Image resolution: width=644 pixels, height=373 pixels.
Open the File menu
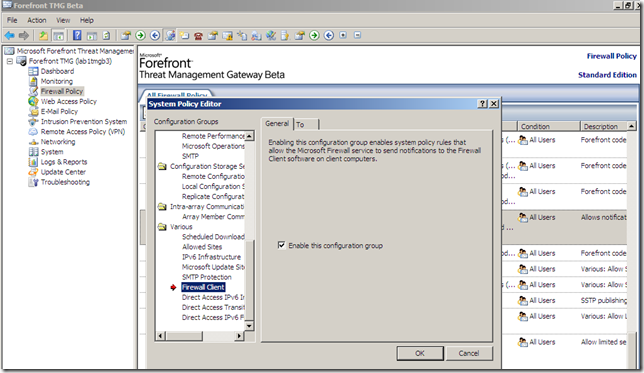12,20
